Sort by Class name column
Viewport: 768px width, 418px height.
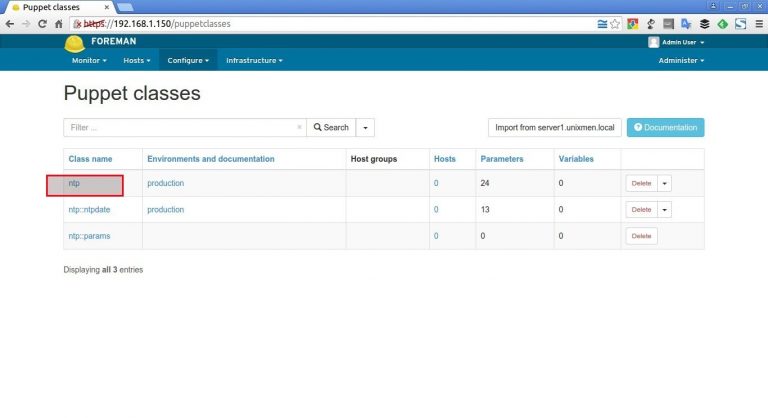tap(90, 159)
